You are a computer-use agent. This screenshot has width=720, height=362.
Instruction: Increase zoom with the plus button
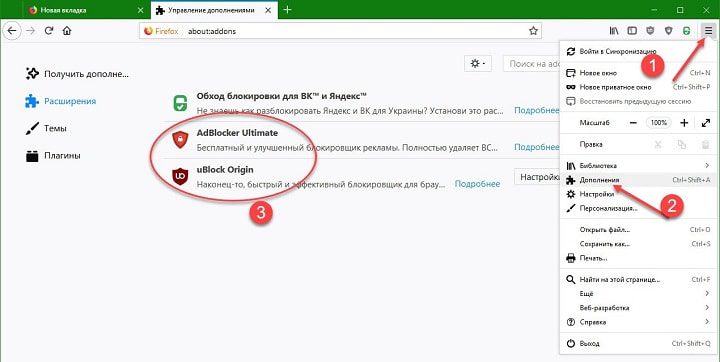[x=684, y=123]
